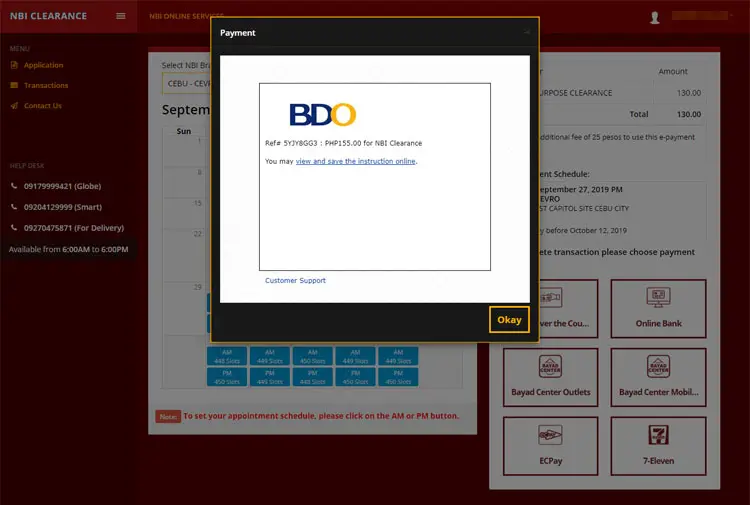Screen dimensions: 750x505
Task: Click the Sun column header in calendar
Action: 184,131
